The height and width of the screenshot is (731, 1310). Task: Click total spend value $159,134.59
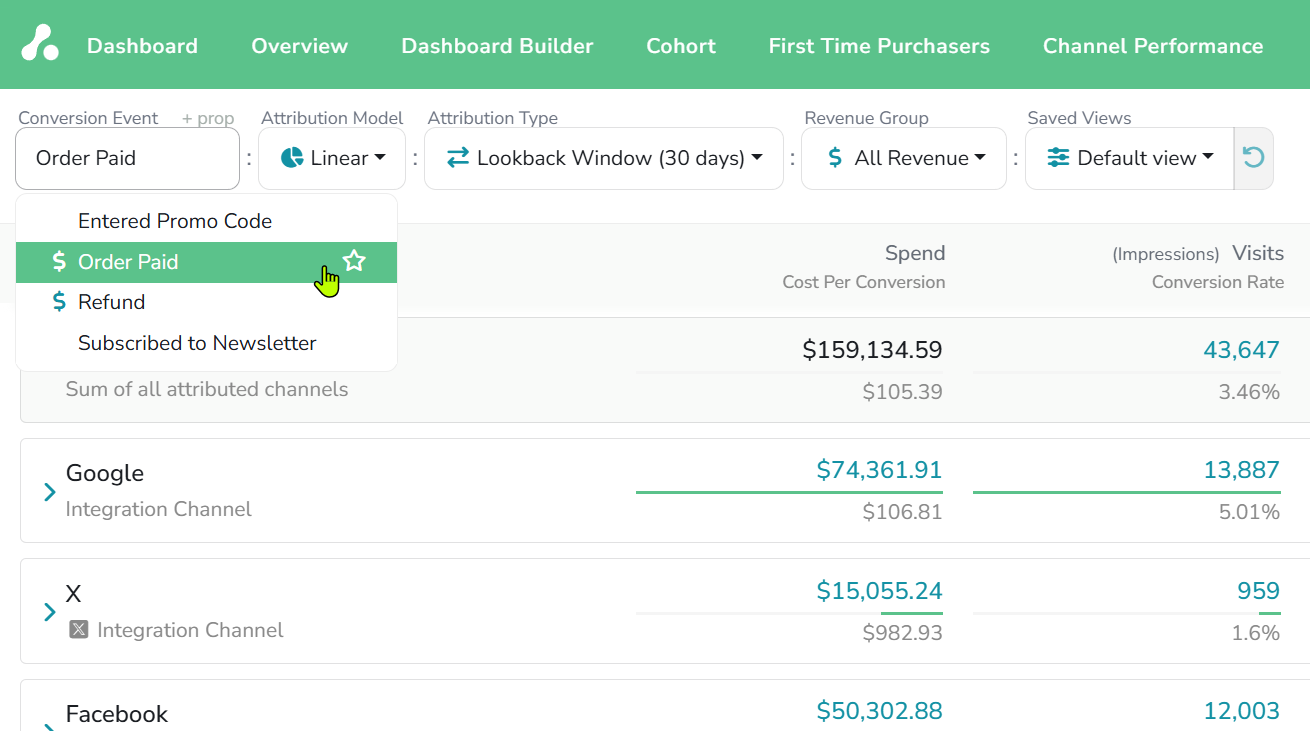[873, 350]
